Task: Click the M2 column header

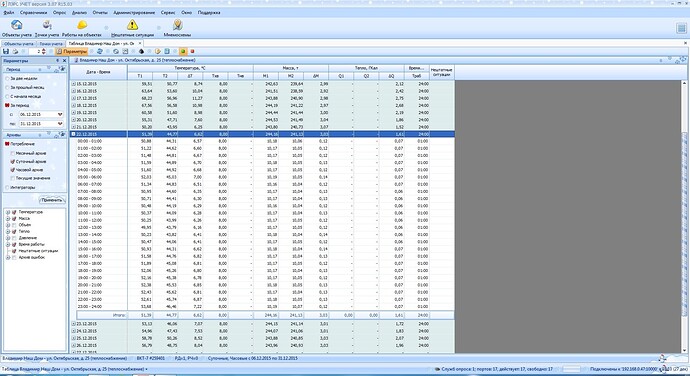Action: (x=291, y=76)
